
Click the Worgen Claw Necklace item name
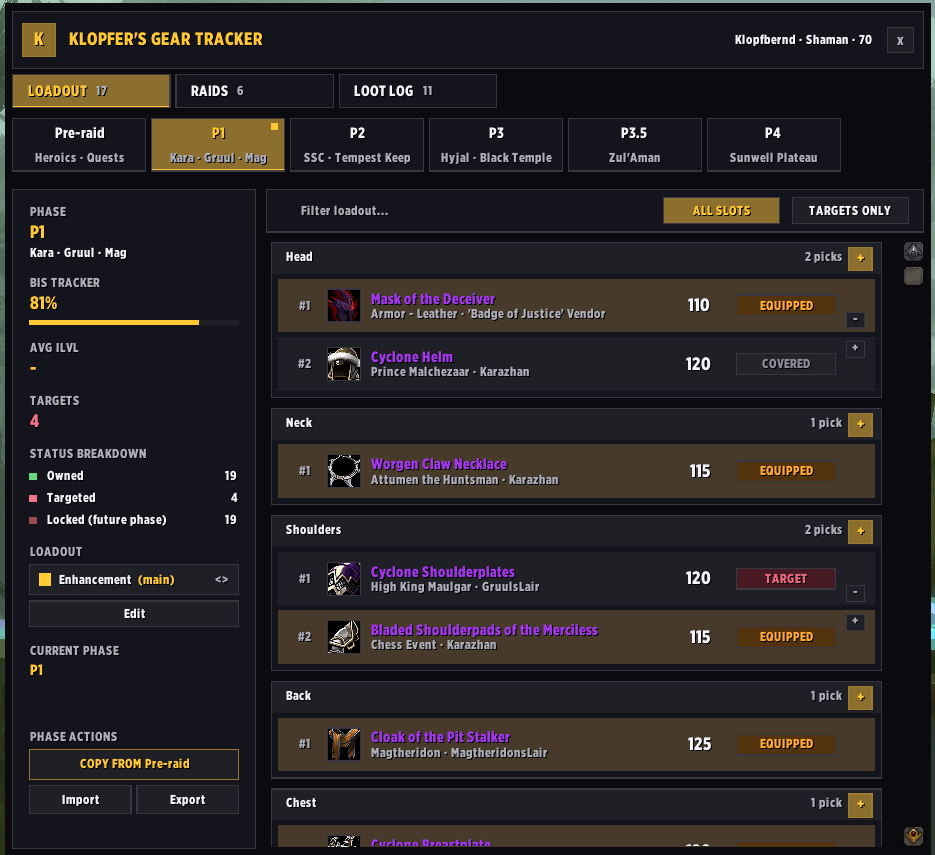(x=439, y=464)
